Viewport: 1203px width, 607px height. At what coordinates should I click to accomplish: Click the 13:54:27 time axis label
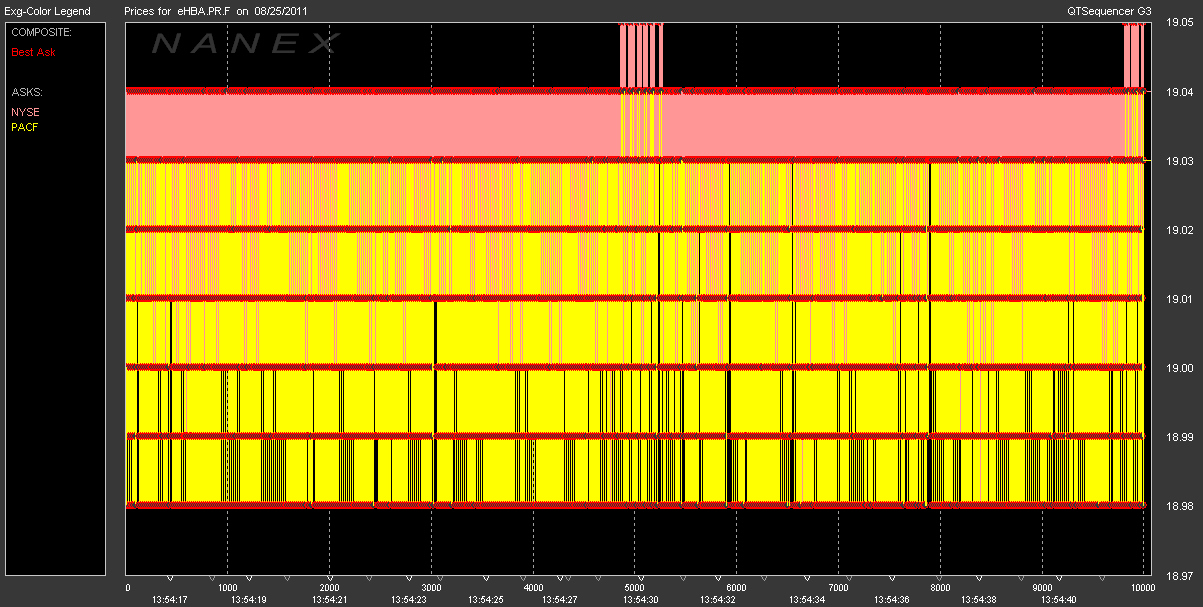(558, 600)
